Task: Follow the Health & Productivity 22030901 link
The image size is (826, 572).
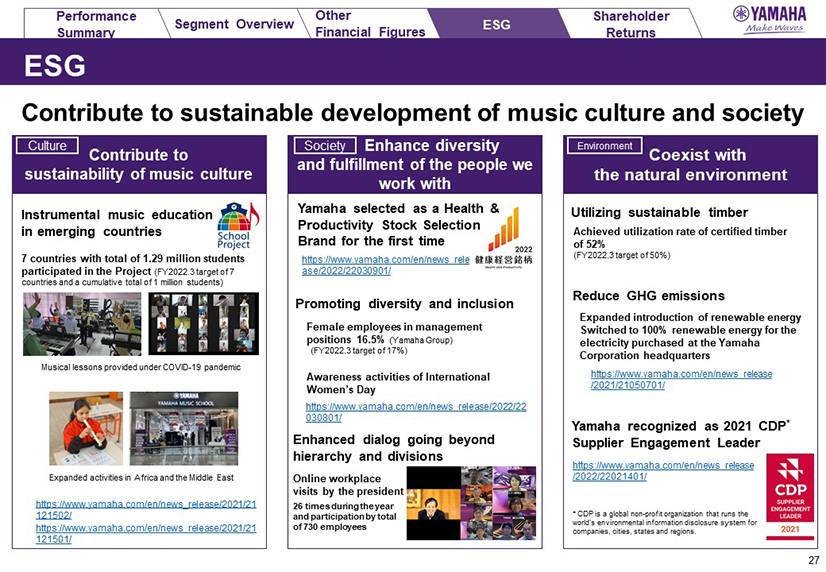Action: (x=385, y=265)
